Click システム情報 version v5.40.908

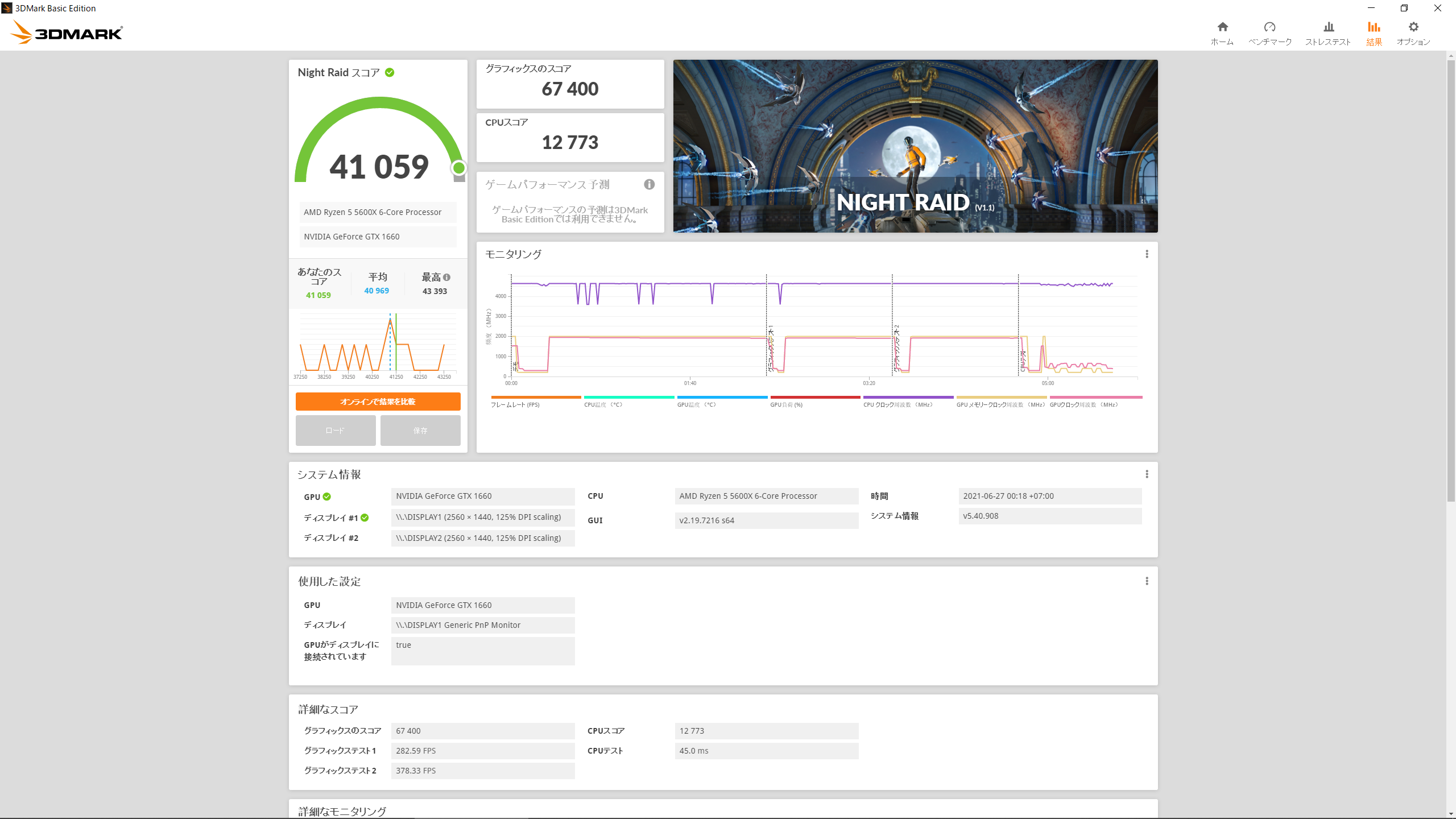tap(1050, 516)
